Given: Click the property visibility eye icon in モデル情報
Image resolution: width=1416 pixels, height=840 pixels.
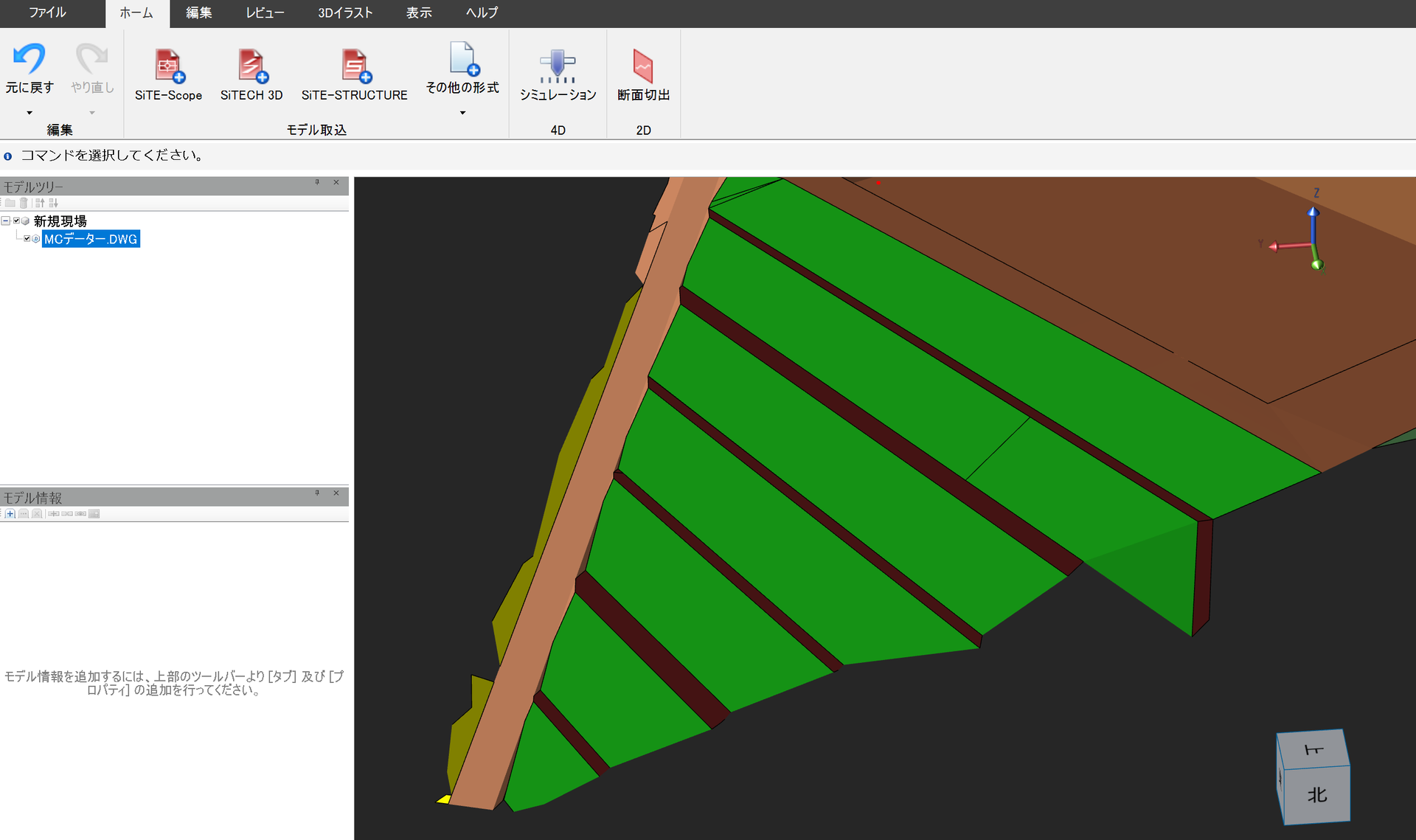Looking at the screenshot, I should tap(80, 513).
